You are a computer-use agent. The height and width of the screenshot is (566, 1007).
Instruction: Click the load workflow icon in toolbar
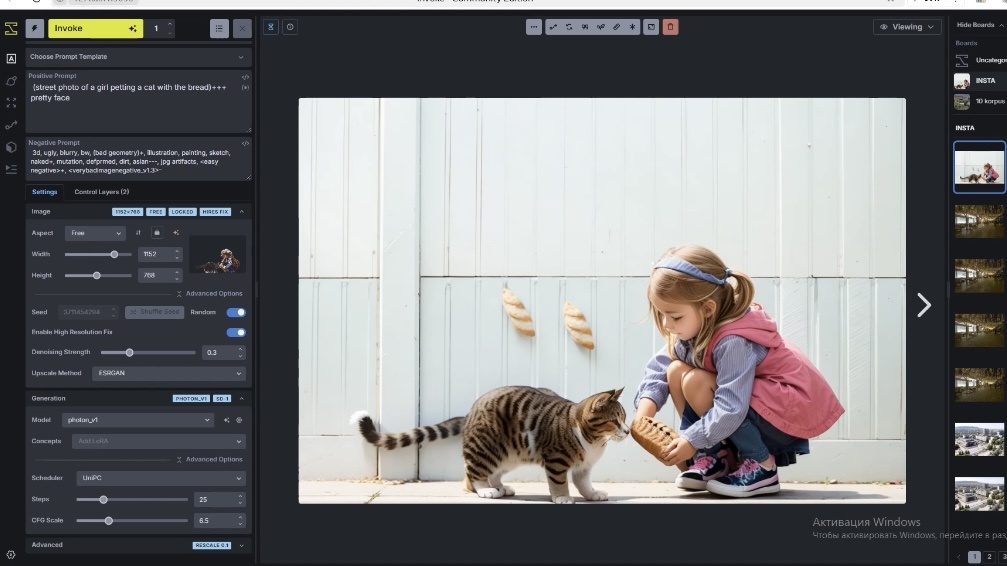(x=553, y=27)
